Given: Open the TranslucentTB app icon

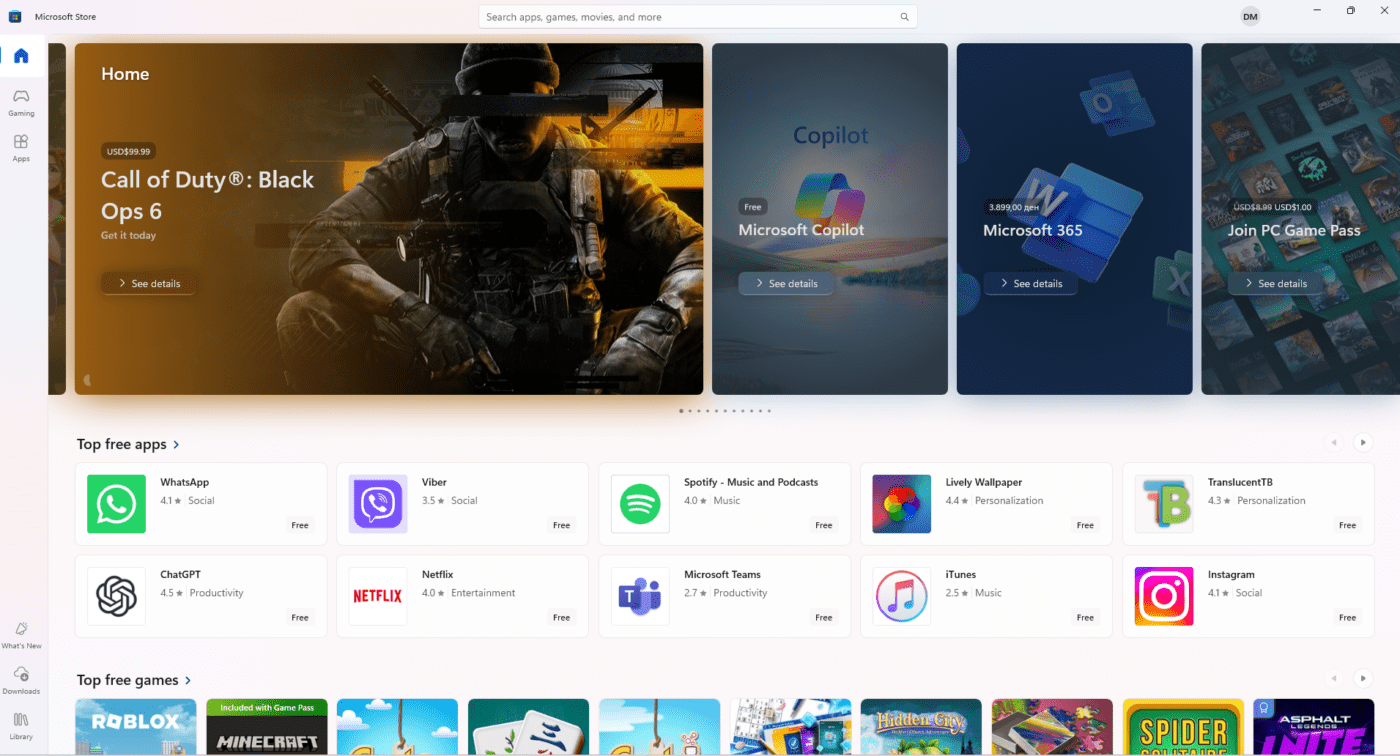Looking at the screenshot, I should pos(1164,504).
